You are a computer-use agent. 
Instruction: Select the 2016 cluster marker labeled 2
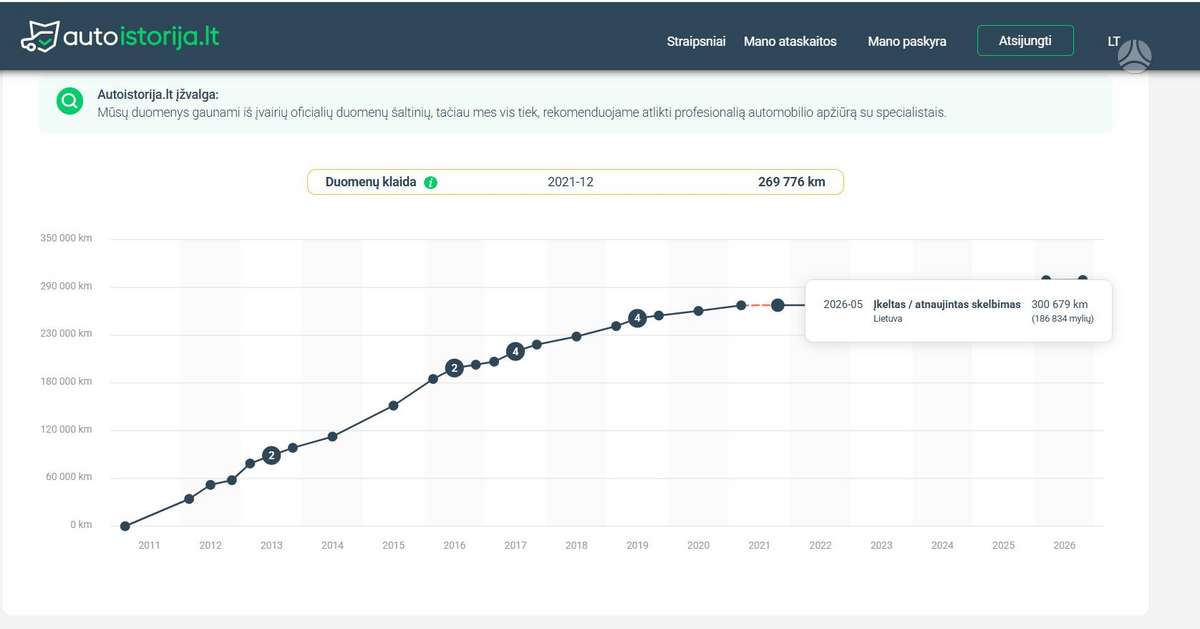(x=454, y=368)
